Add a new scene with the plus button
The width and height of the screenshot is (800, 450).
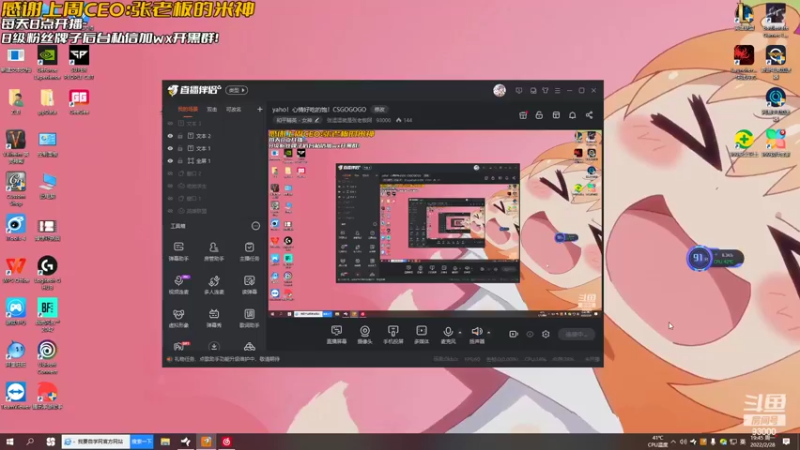click(259, 109)
